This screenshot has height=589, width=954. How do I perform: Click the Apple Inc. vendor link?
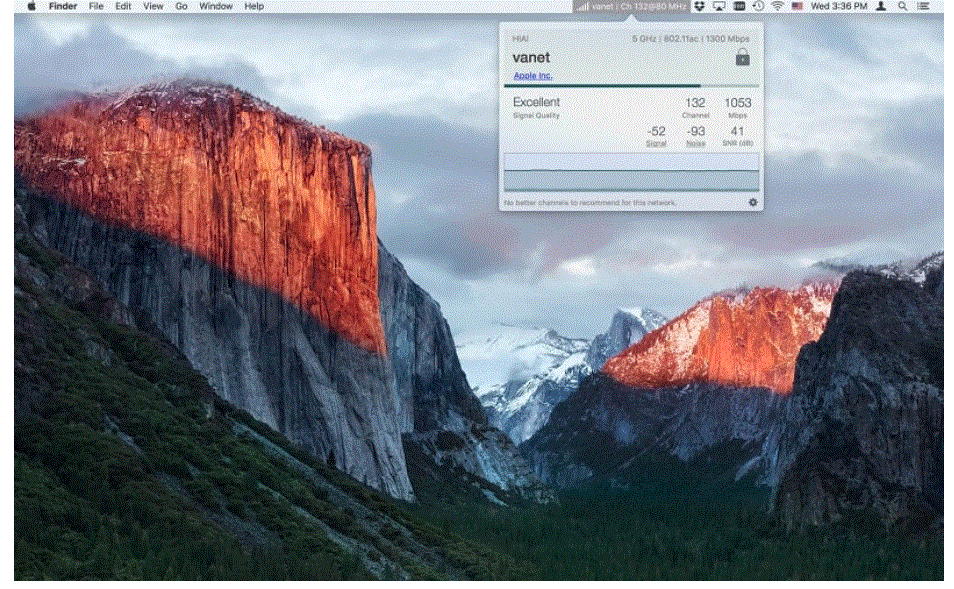533,75
